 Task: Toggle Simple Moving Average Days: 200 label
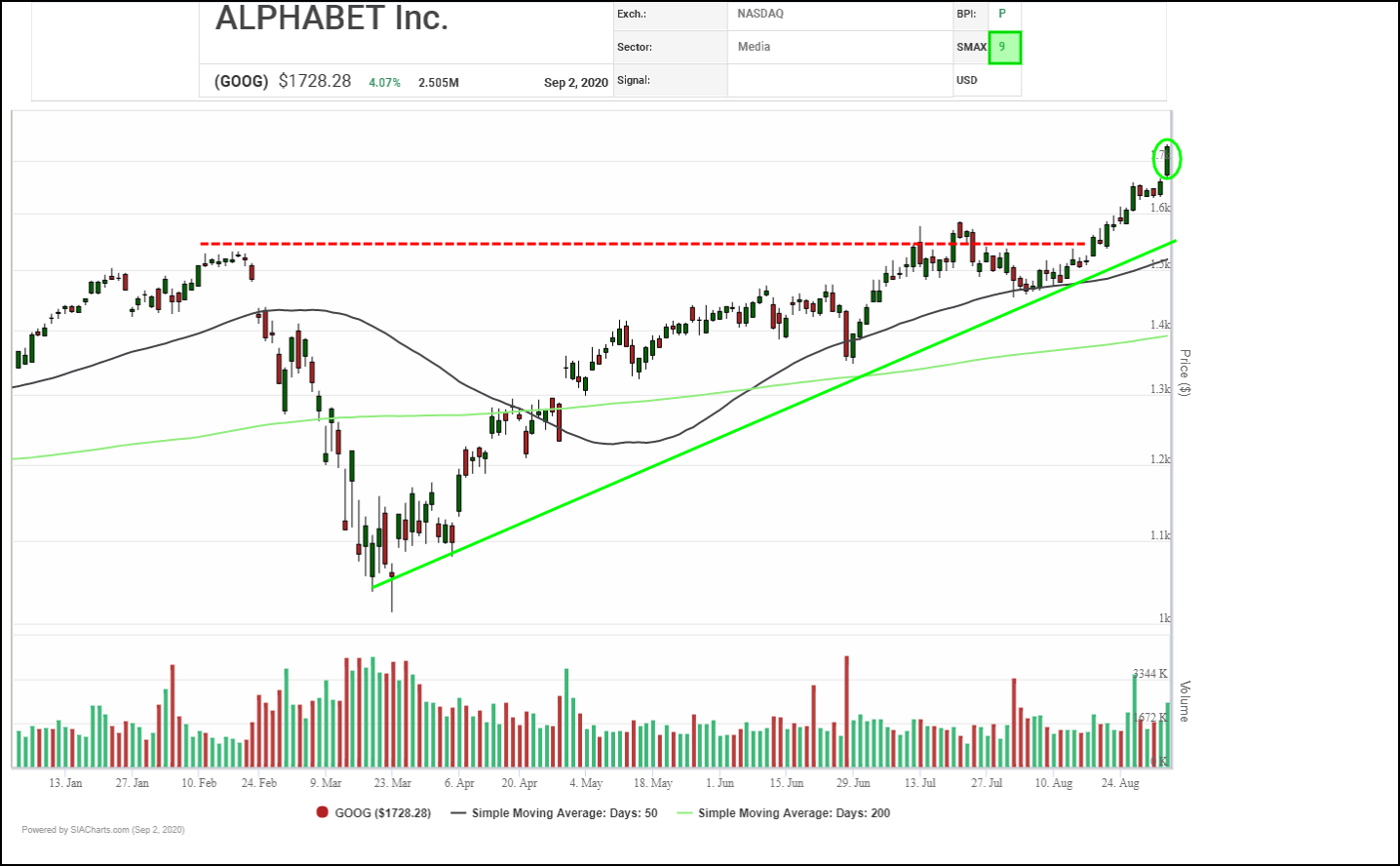point(794,812)
